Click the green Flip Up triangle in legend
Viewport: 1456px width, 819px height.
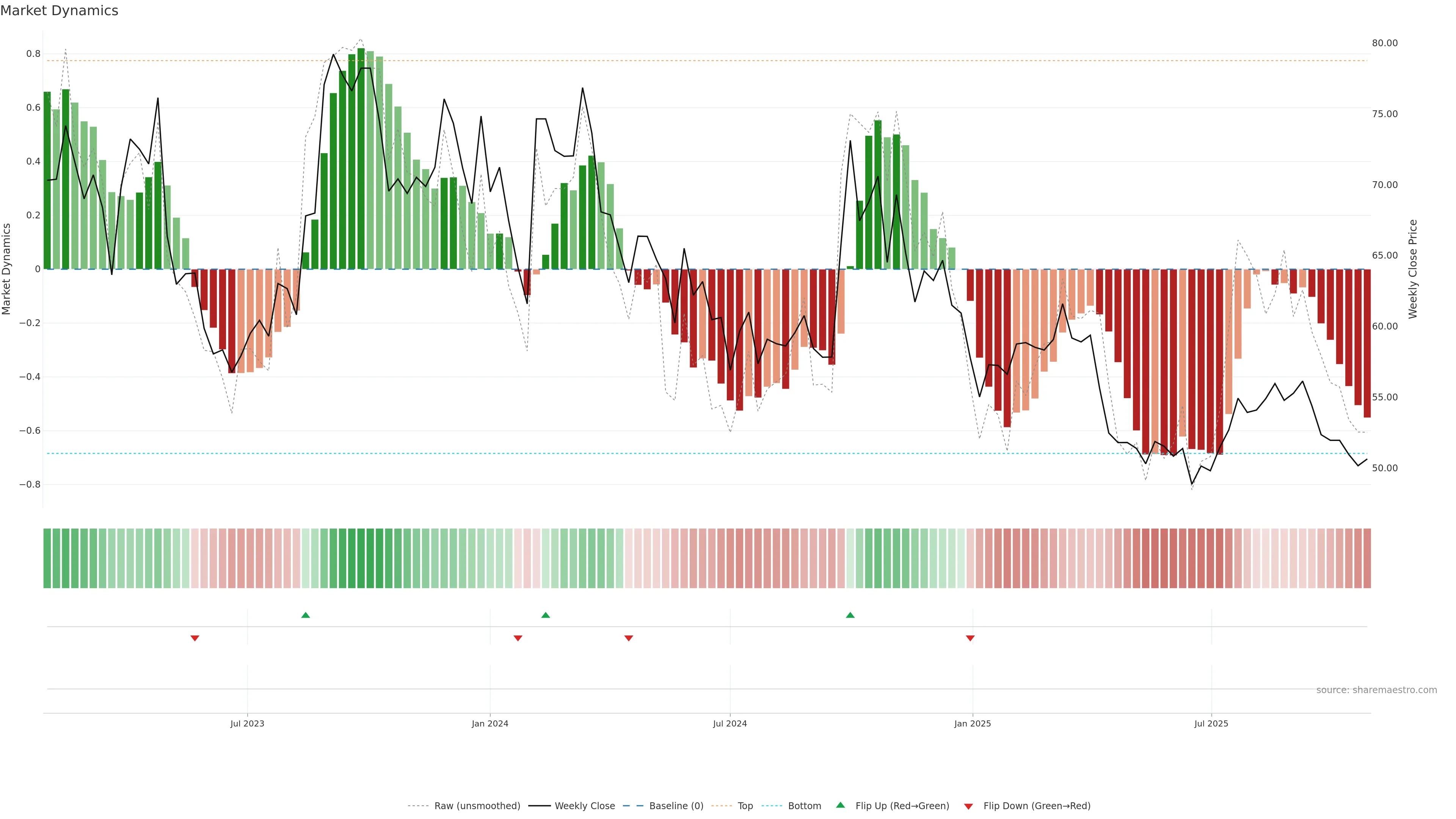[x=841, y=805]
